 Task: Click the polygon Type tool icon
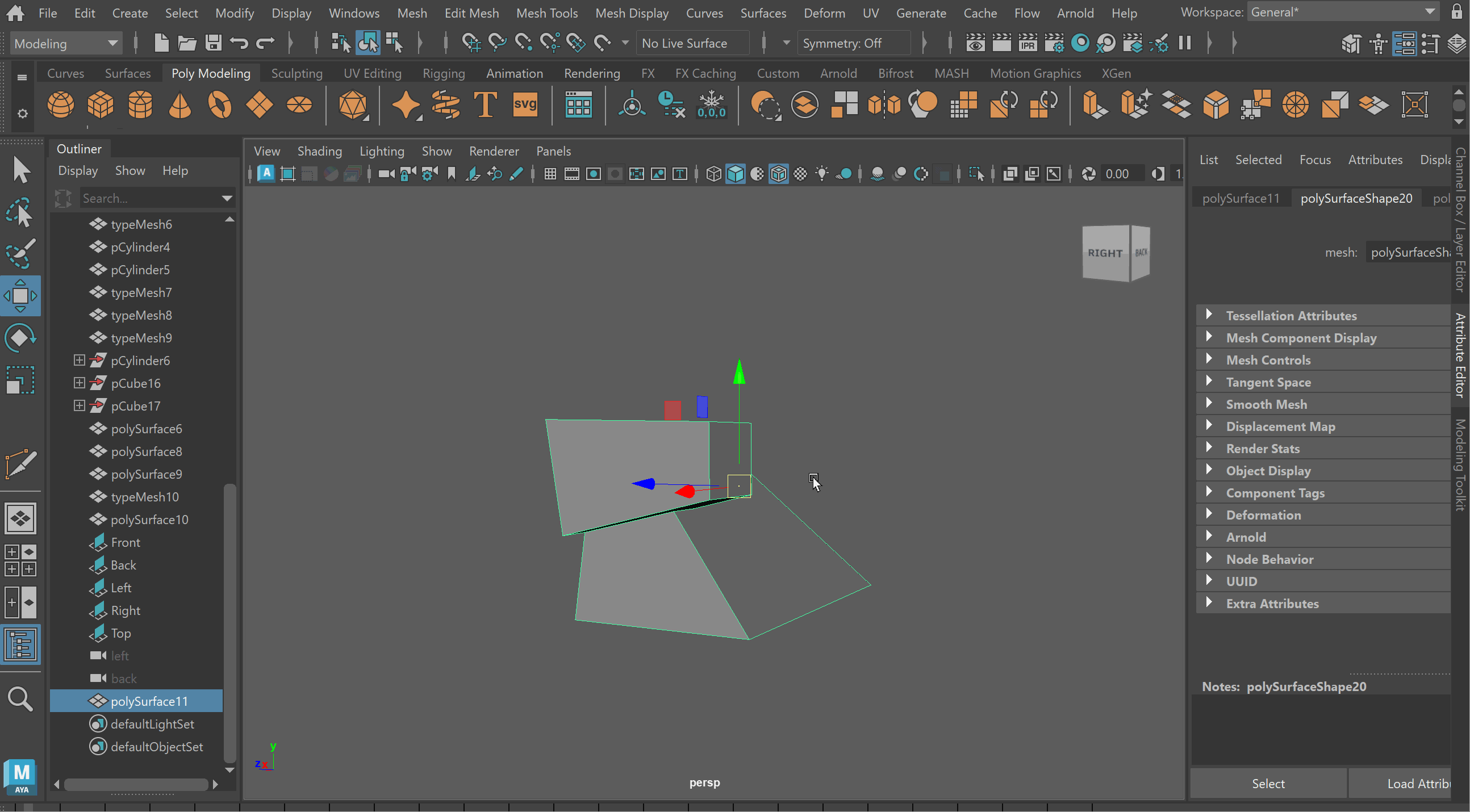[485, 105]
